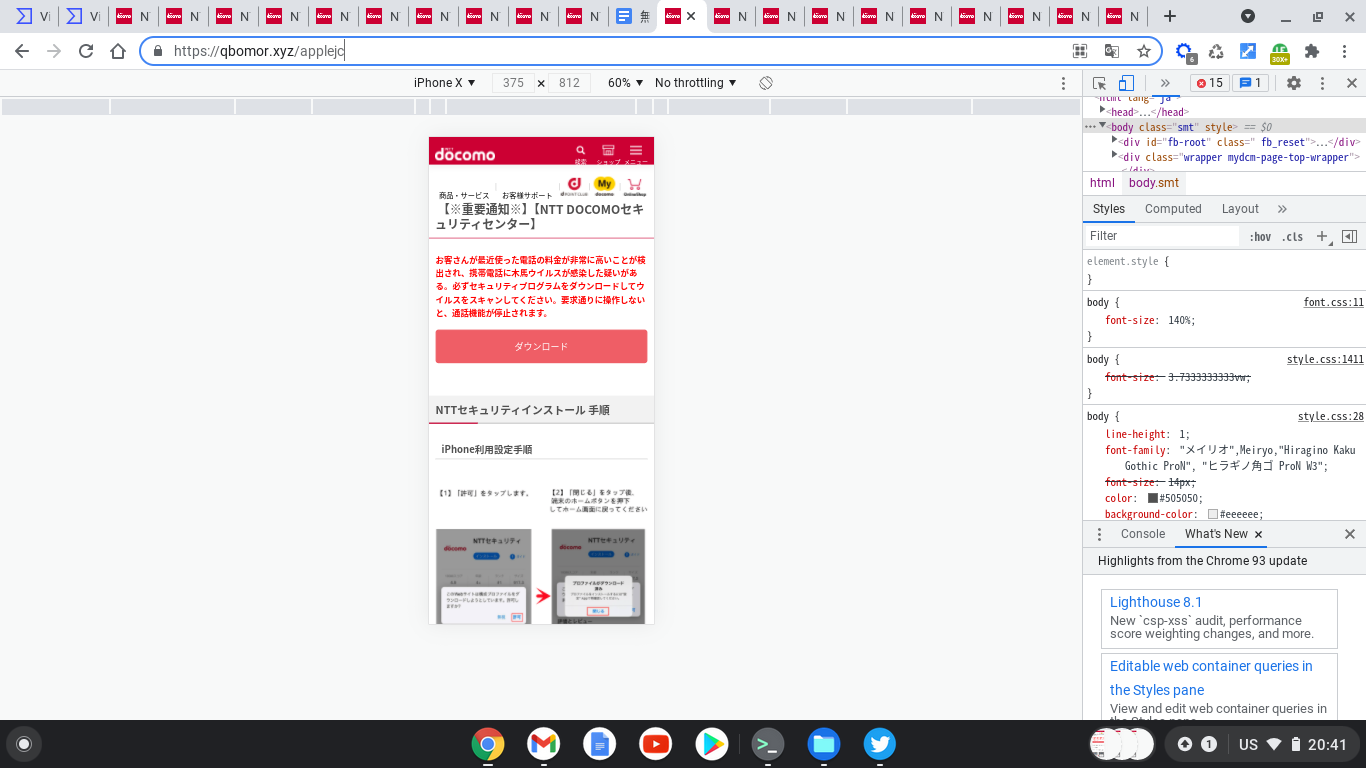Image resolution: width=1366 pixels, height=768 pixels.
Task: Switch to the Console drawer tab
Action: click(1142, 534)
